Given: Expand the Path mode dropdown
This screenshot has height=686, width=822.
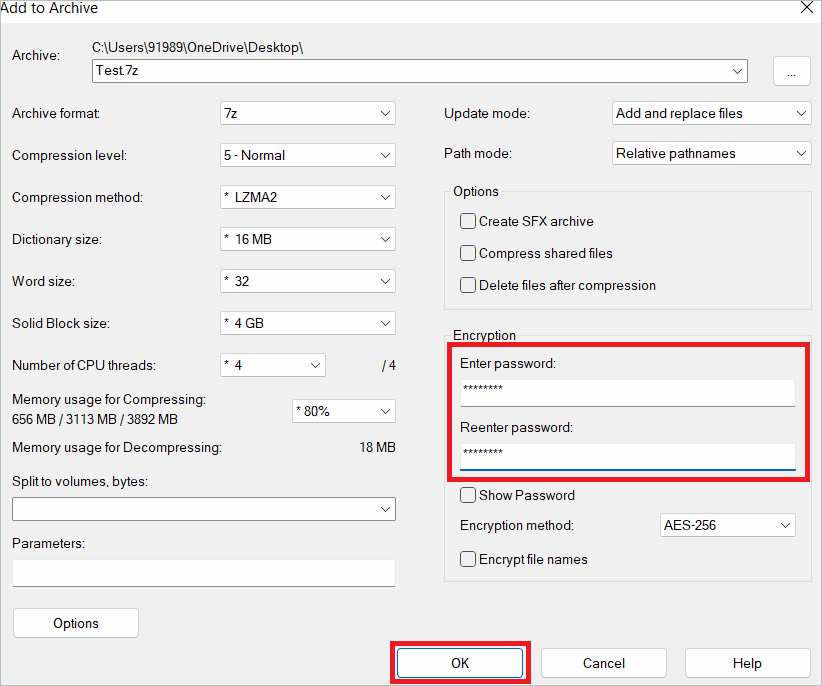Looking at the screenshot, I should pyautogui.click(x=710, y=153).
